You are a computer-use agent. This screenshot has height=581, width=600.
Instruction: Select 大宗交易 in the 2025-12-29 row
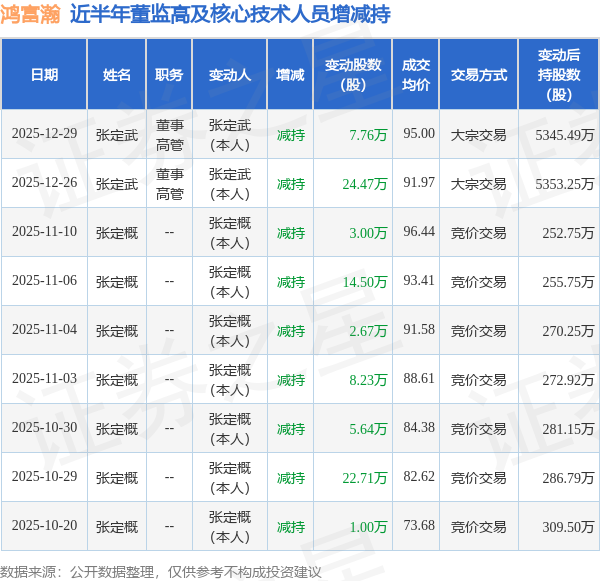tap(478, 135)
